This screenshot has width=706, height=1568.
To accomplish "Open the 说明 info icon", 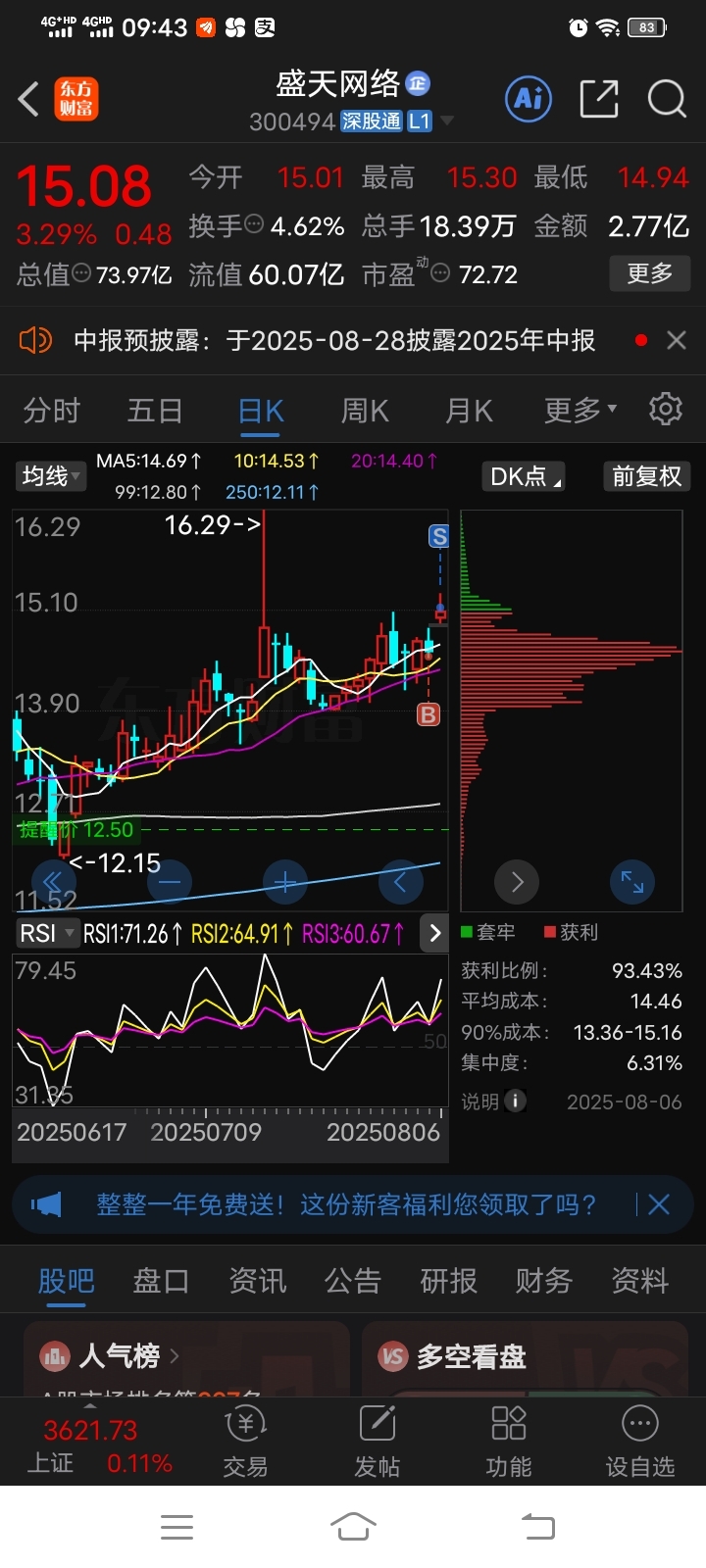I will (515, 1102).
